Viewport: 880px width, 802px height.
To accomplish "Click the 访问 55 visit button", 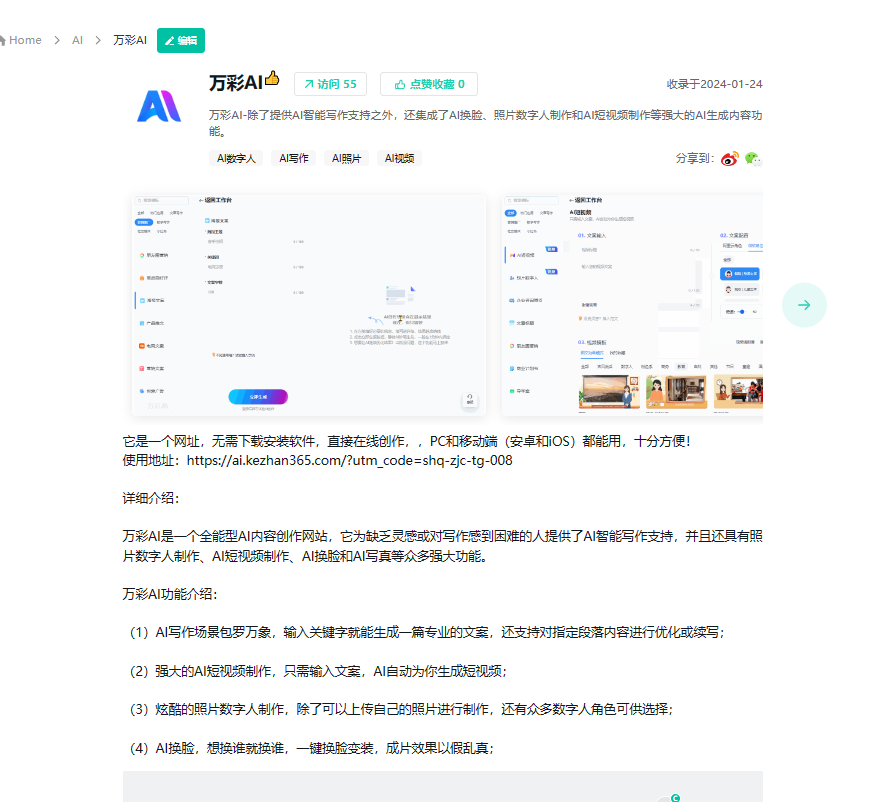I will click(x=331, y=84).
